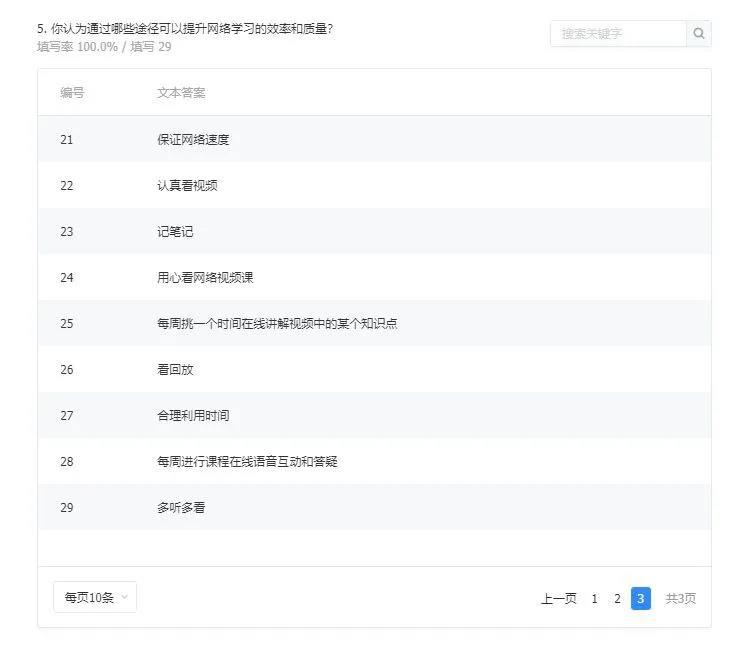The image size is (748, 656).
Task: Click the question 5 title text
Action: 185,28
